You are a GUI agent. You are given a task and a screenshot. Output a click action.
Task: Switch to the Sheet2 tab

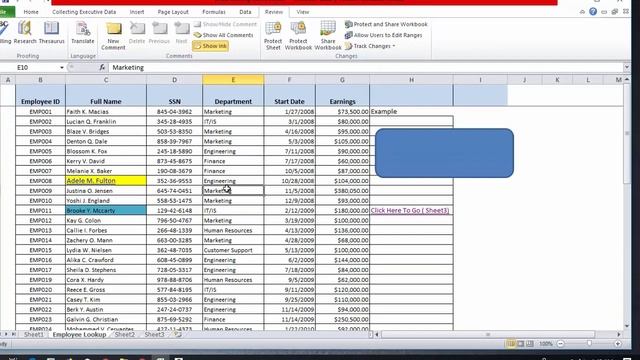124,335
